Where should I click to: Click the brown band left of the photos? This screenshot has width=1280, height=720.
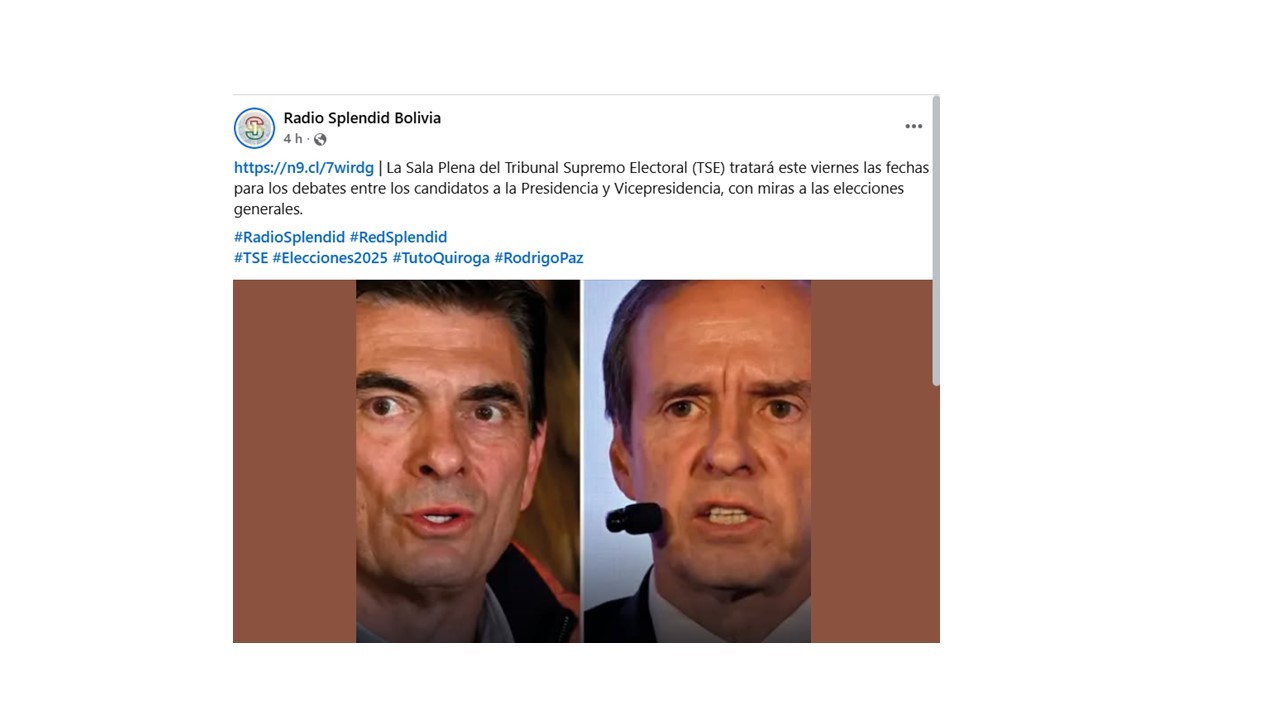click(x=294, y=461)
